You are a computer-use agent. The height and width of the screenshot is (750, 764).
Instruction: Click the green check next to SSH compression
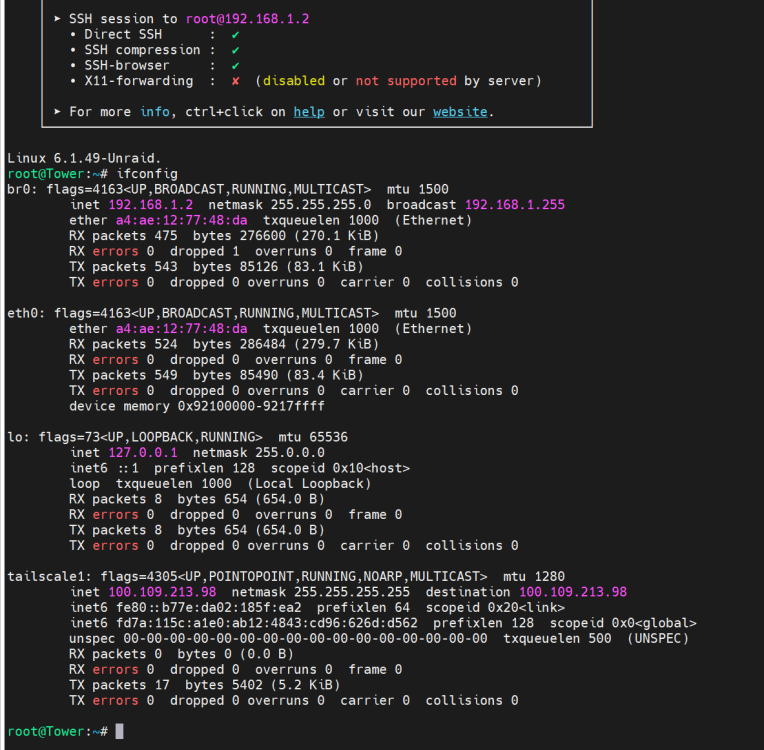coord(235,50)
